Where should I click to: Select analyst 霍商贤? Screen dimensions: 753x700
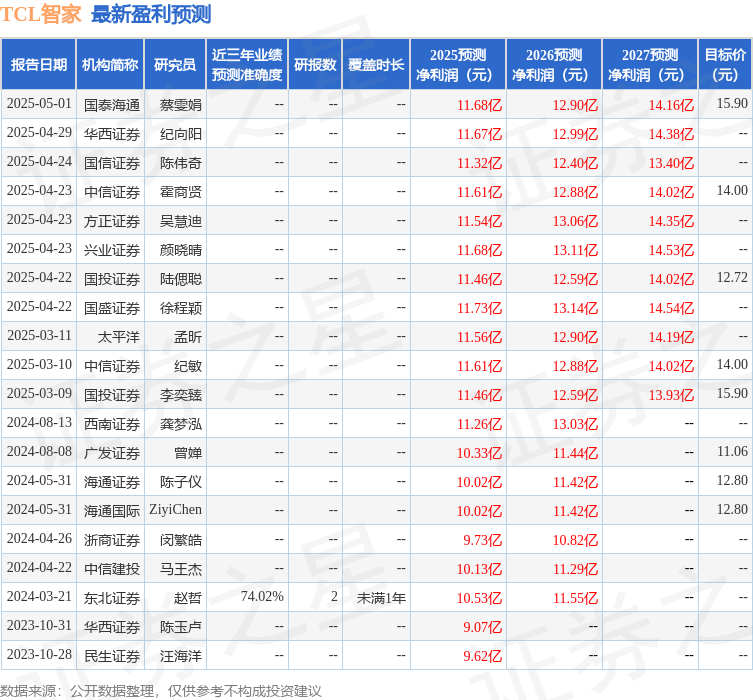click(x=181, y=192)
